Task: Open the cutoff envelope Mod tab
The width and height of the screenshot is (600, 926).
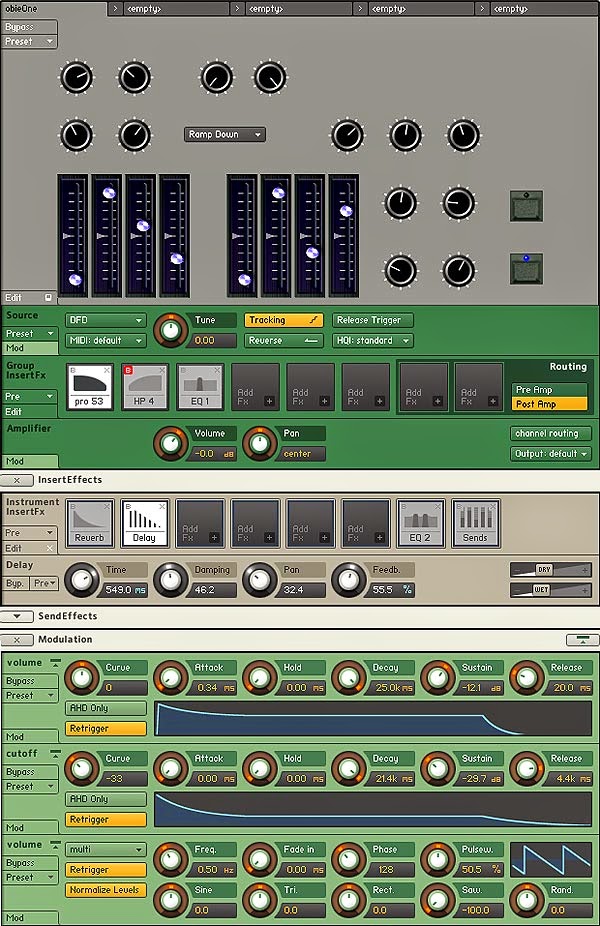Action: [30, 828]
